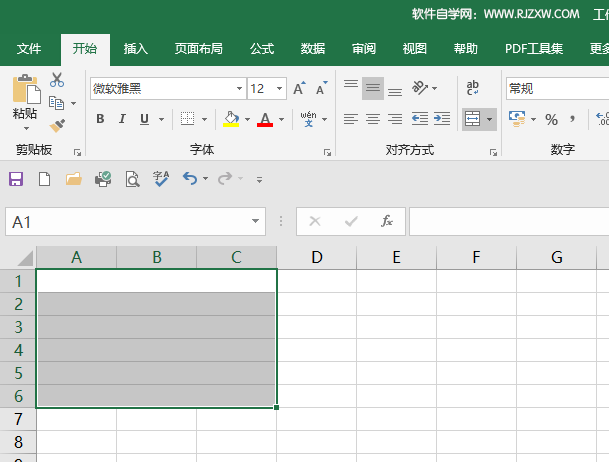Cut selection with scissors icon
The image size is (609, 462).
[x=57, y=80]
